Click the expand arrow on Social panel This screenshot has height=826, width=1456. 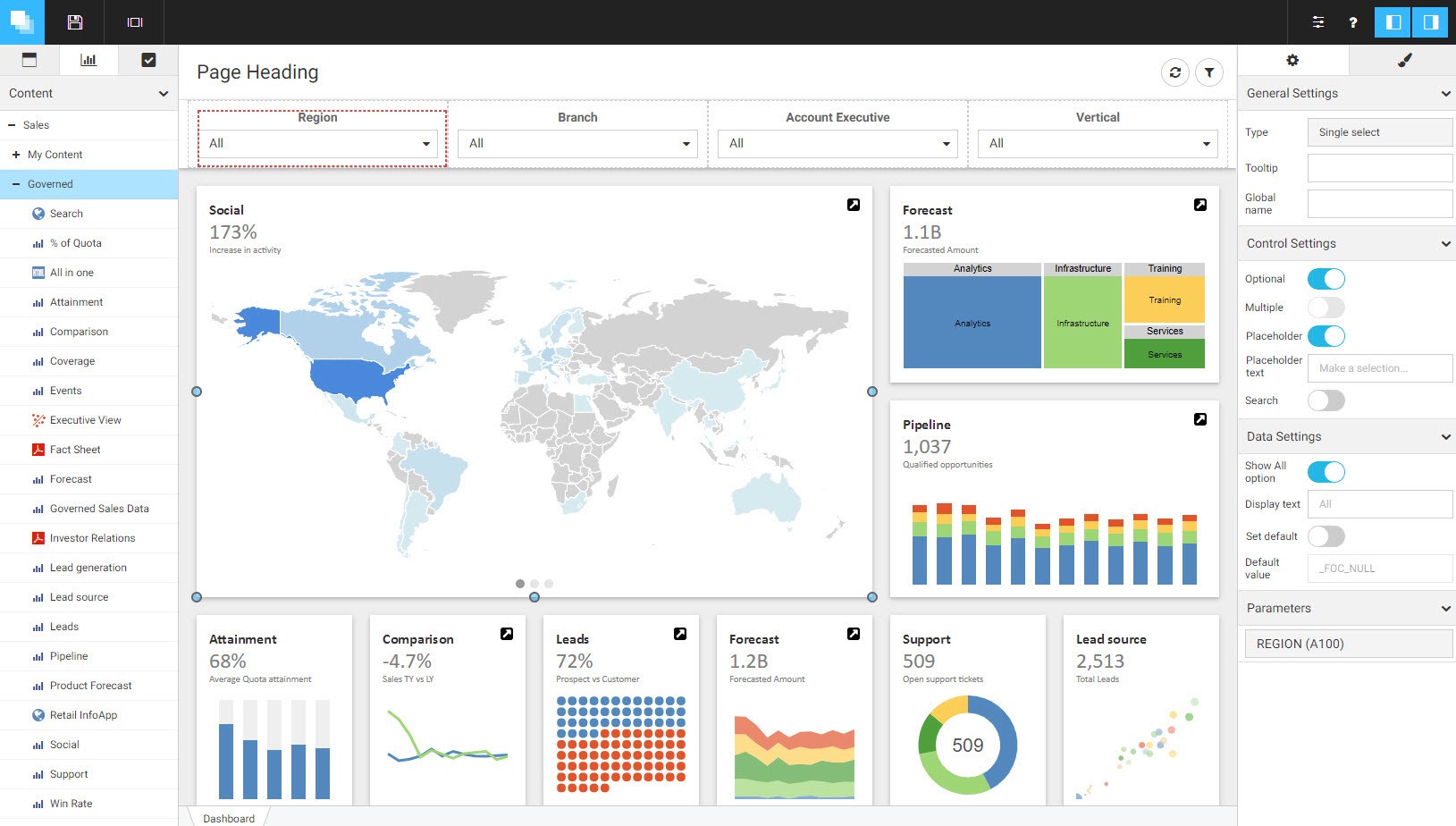853,205
